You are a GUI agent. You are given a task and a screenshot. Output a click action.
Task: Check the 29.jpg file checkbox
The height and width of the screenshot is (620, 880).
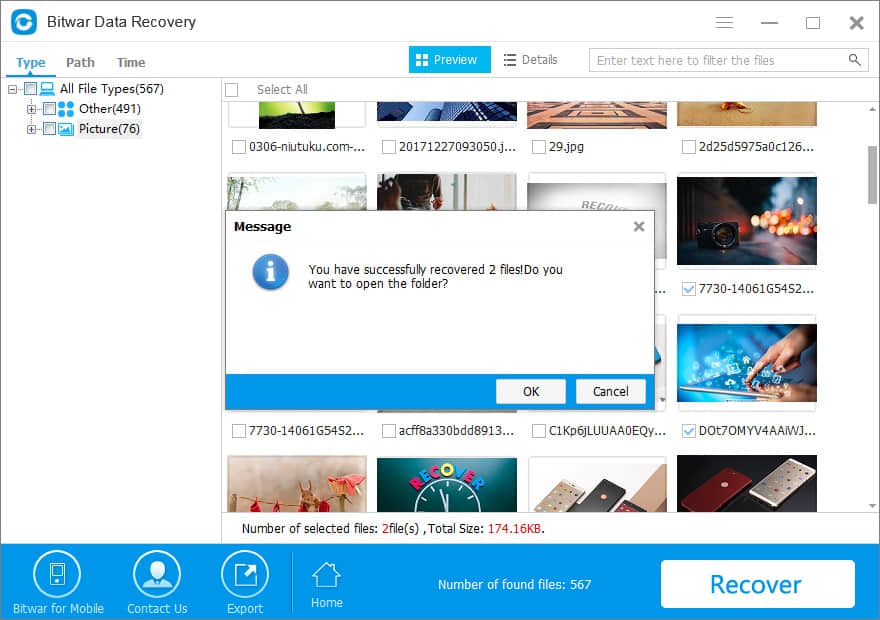(x=539, y=147)
